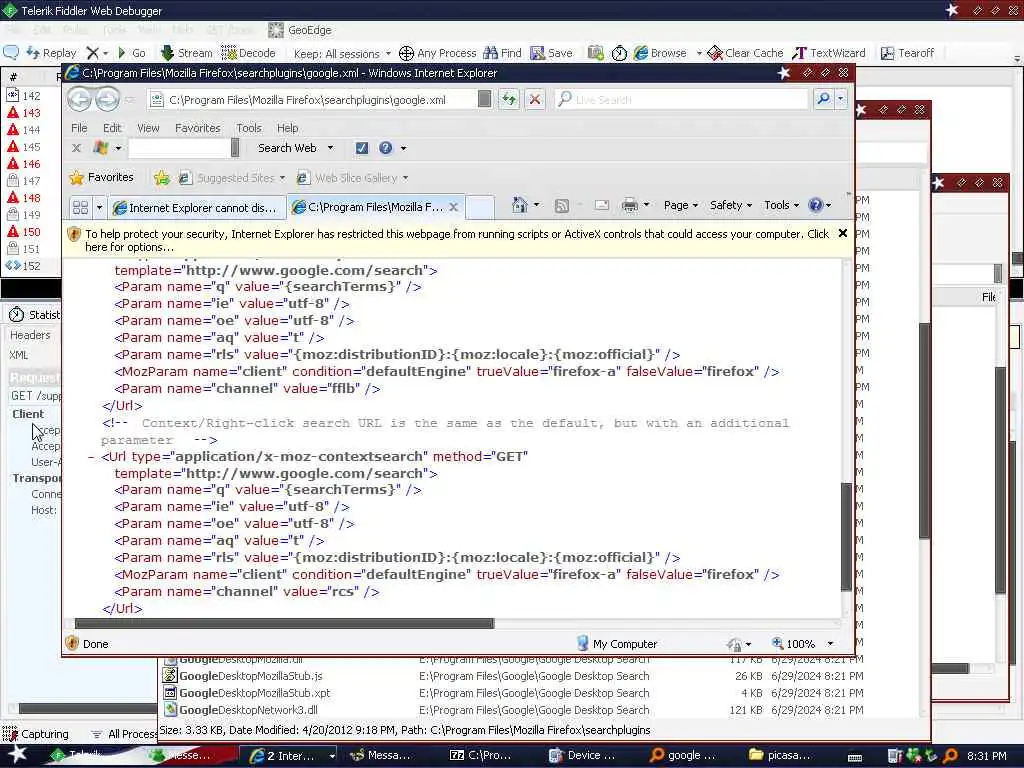Click Quick Tabs grid icon
The width and height of the screenshot is (1024, 768).
pos(80,208)
